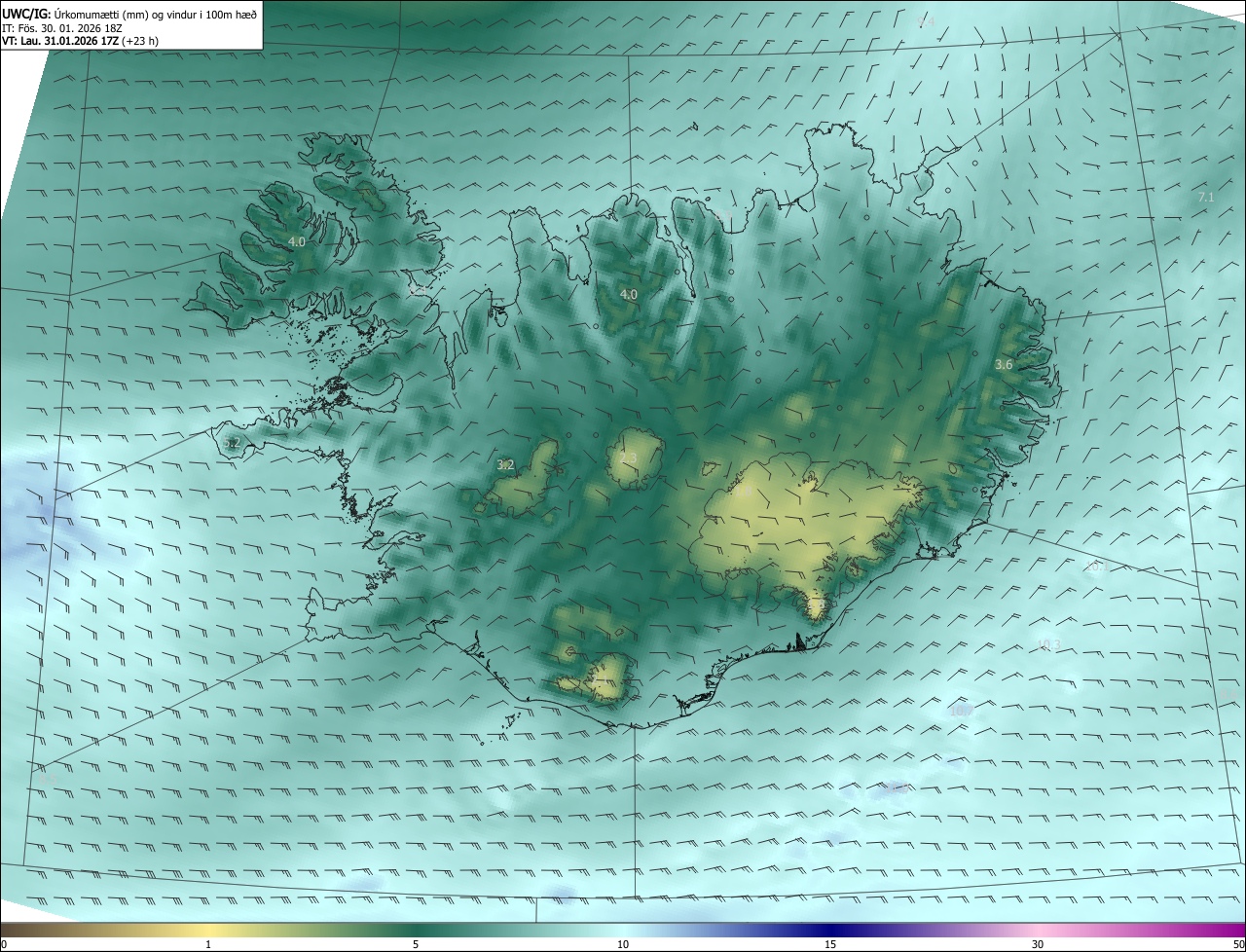Click the 7.1 value over the northeast ocean
This screenshot has height=952, width=1246.
pyautogui.click(x=1206, y=198)
